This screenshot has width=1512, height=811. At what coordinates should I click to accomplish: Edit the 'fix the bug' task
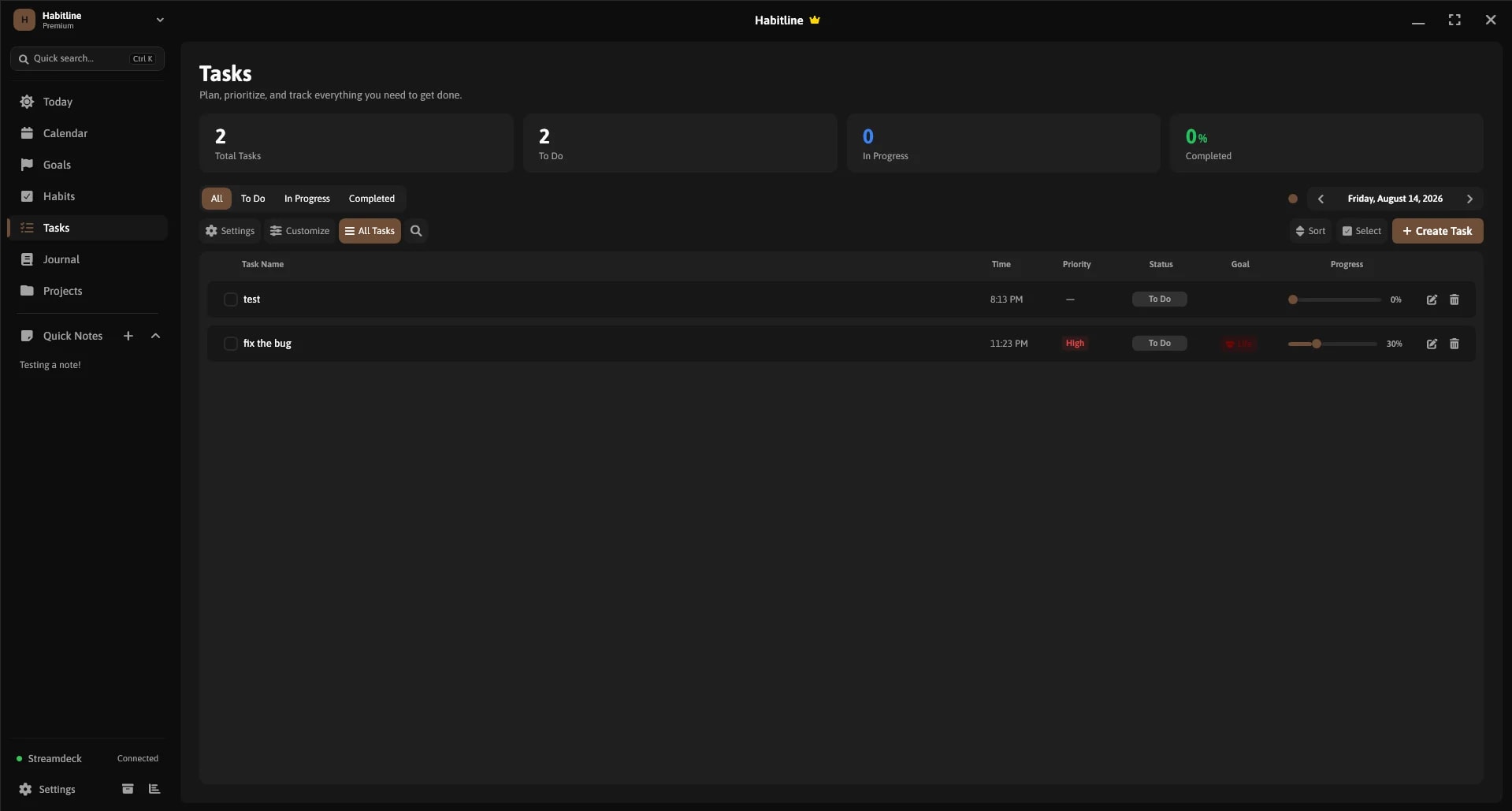[1432, 344]
